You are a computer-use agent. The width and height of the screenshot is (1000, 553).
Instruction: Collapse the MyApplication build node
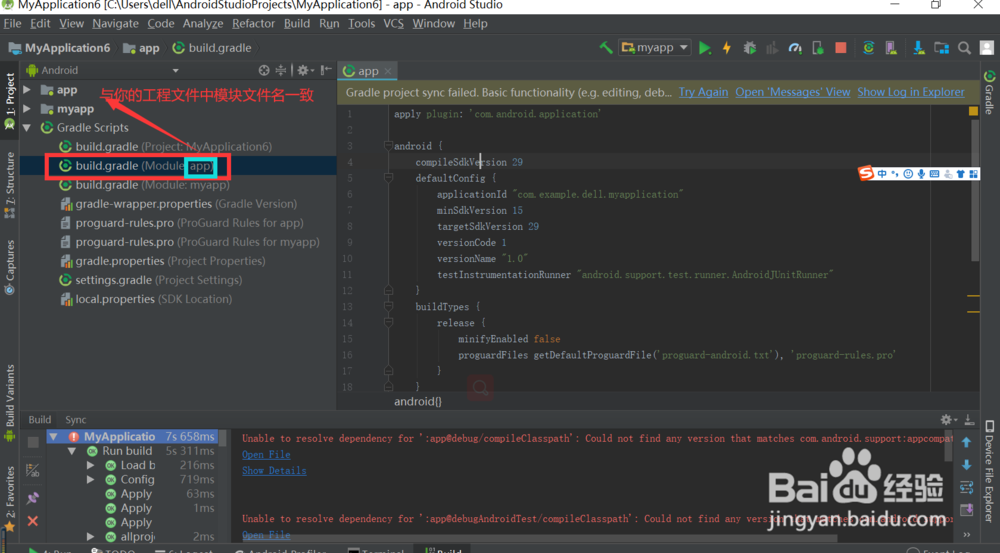54,437
